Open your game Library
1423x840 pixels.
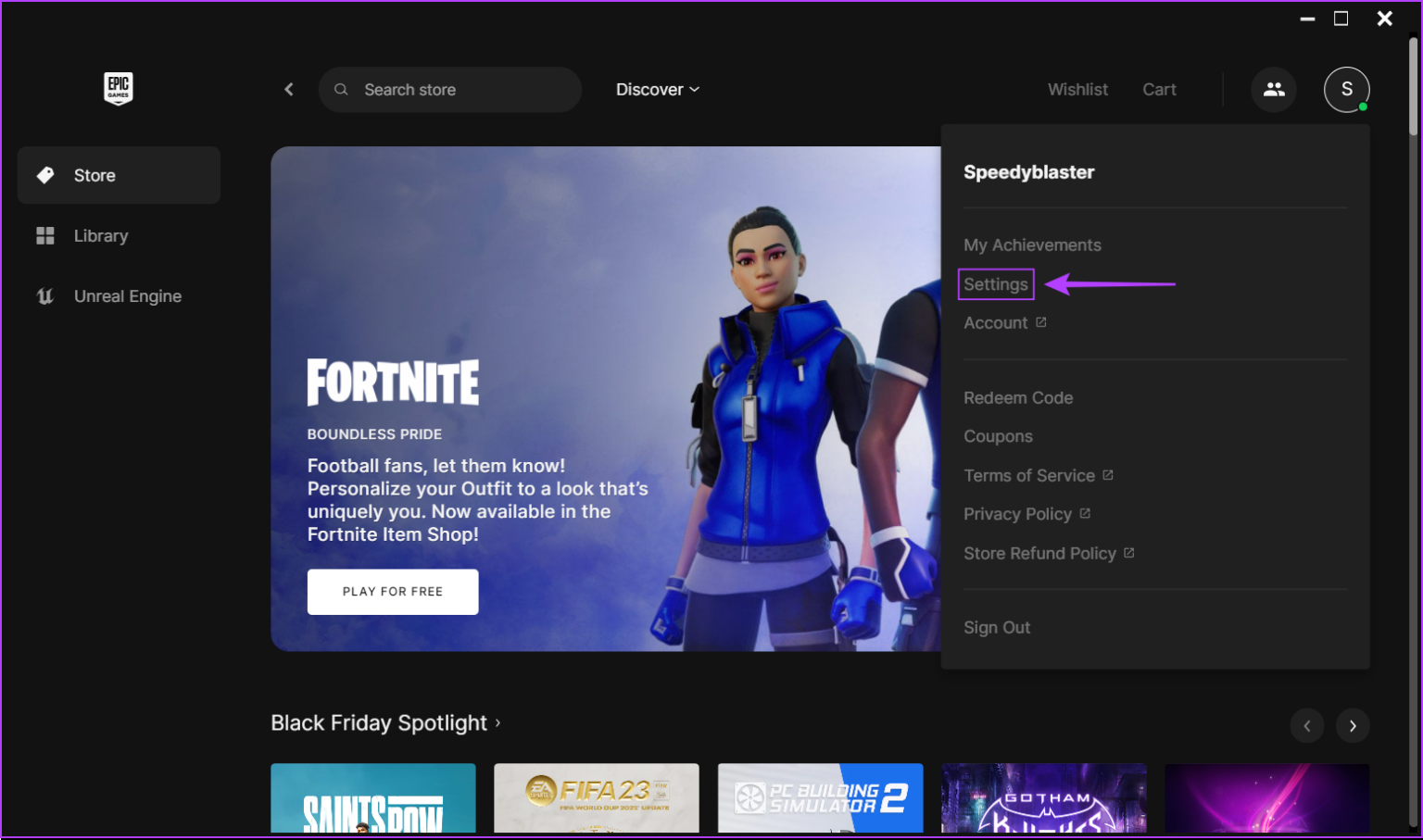100,235
